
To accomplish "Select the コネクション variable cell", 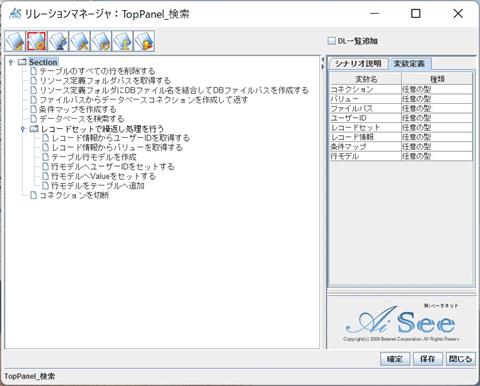I will [366, 89].
